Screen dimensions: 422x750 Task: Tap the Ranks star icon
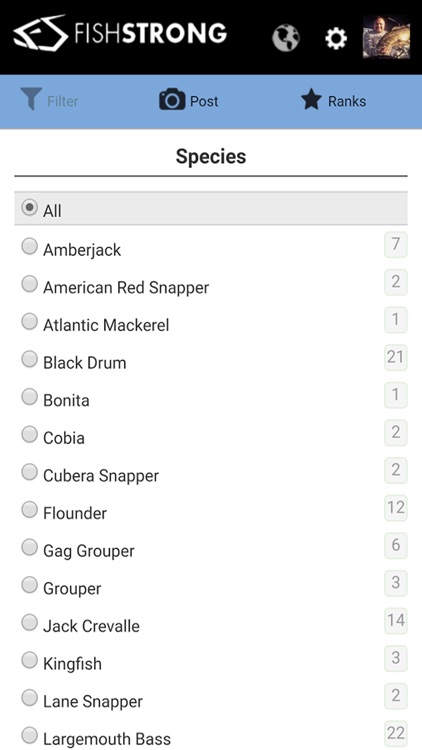(x=311, y=100)
